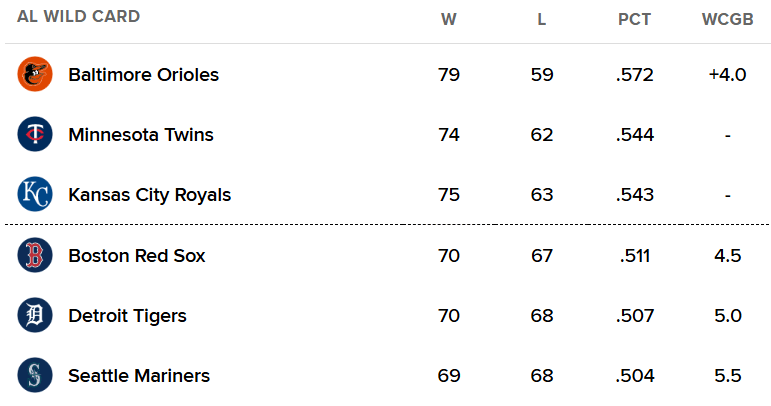Click the AL WILD CARD heading
The height and width of the screenshot is (406, 771).
78,17
